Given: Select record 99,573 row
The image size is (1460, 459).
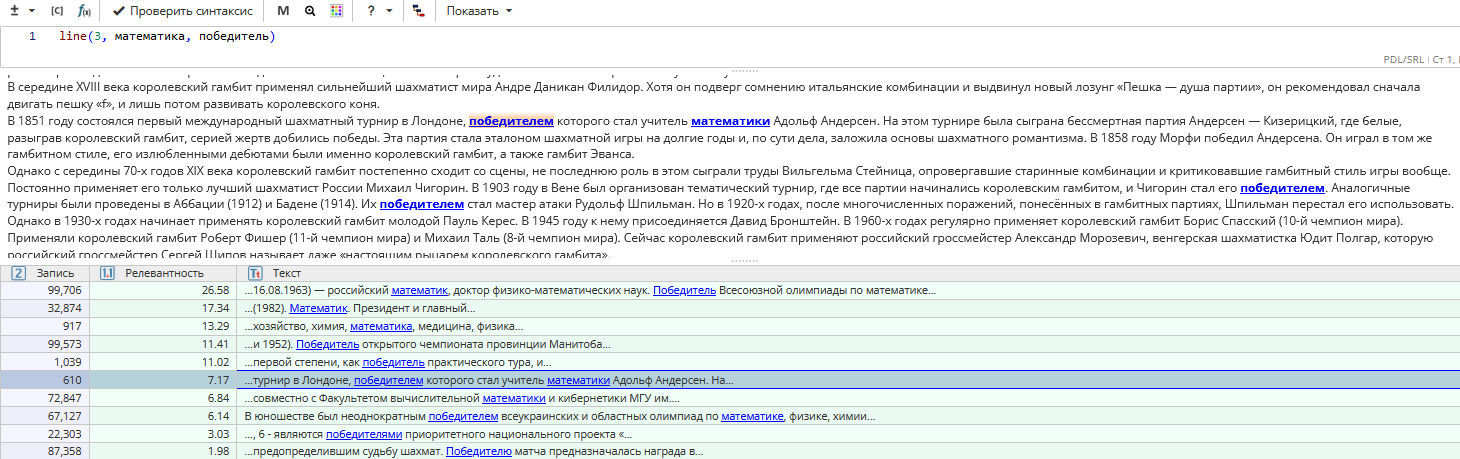Looking at the screenshot, I should 730,344.
